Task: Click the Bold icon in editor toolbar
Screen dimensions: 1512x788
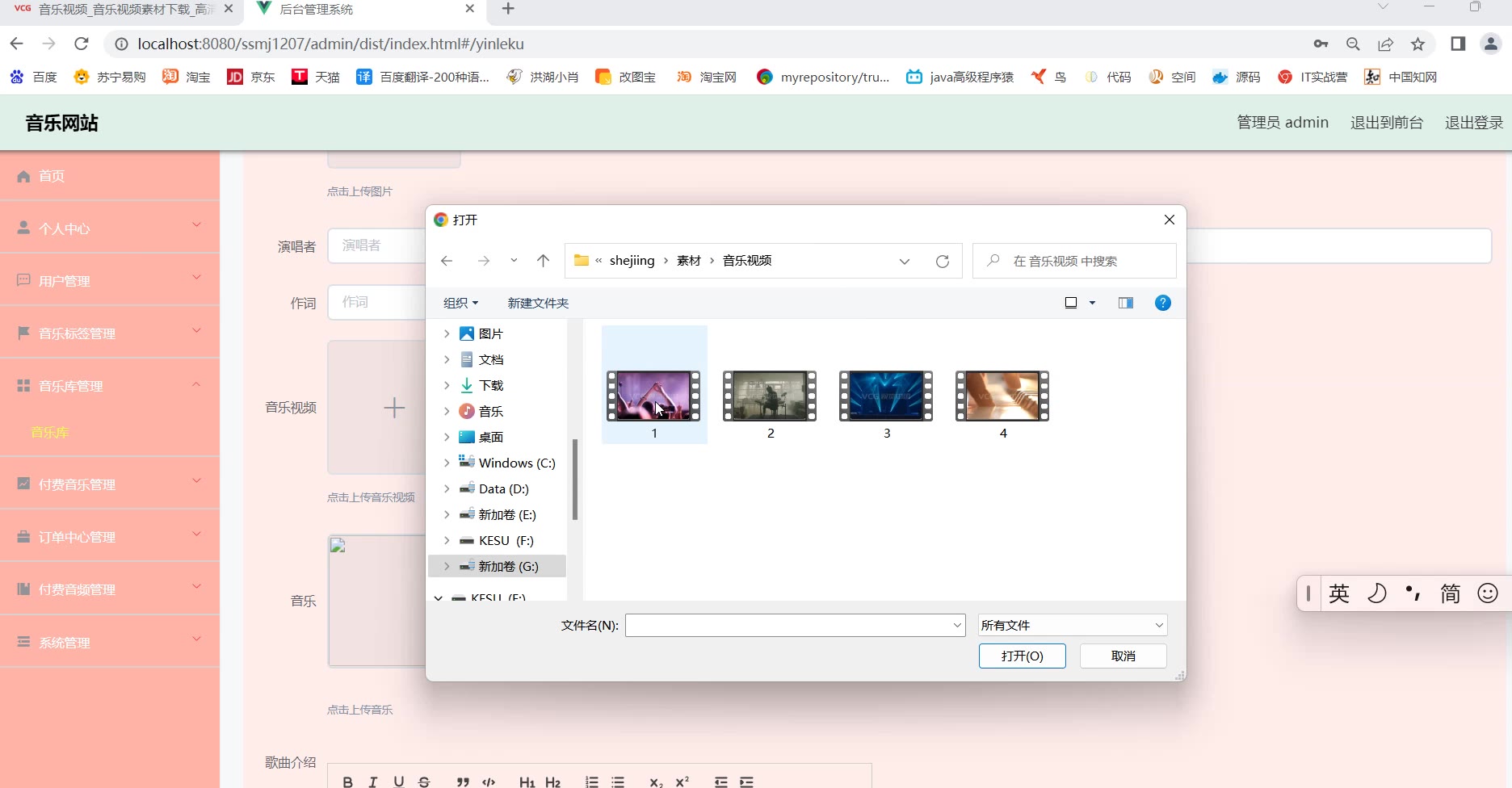Action: tap(347, 781)
